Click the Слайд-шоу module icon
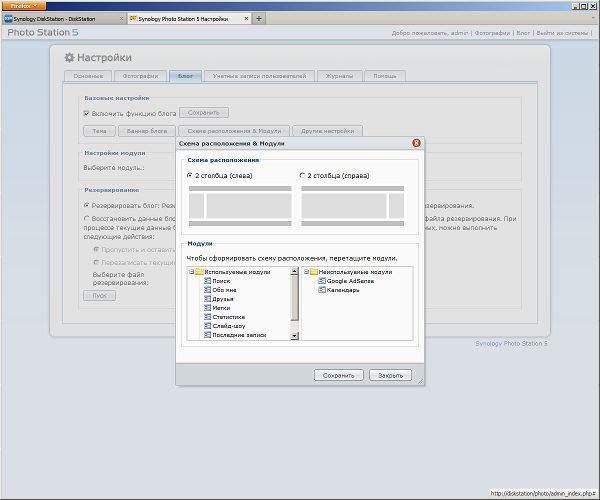 point(207,326)
